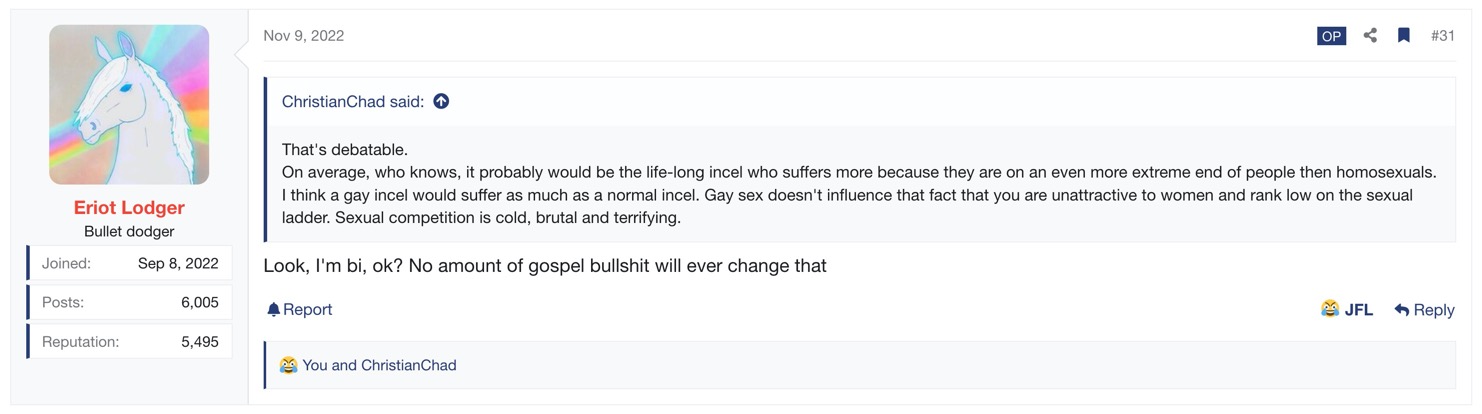
Task: Click the 'ChristianChad said:' quote header
Action: [353, 101]
